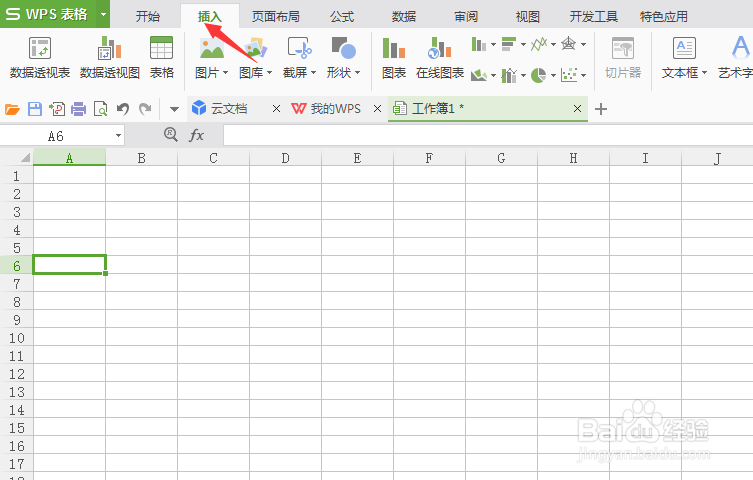Click the export to PDF icon
The height and width of the screenshot is (480, 753).
[x=57, y=109]
